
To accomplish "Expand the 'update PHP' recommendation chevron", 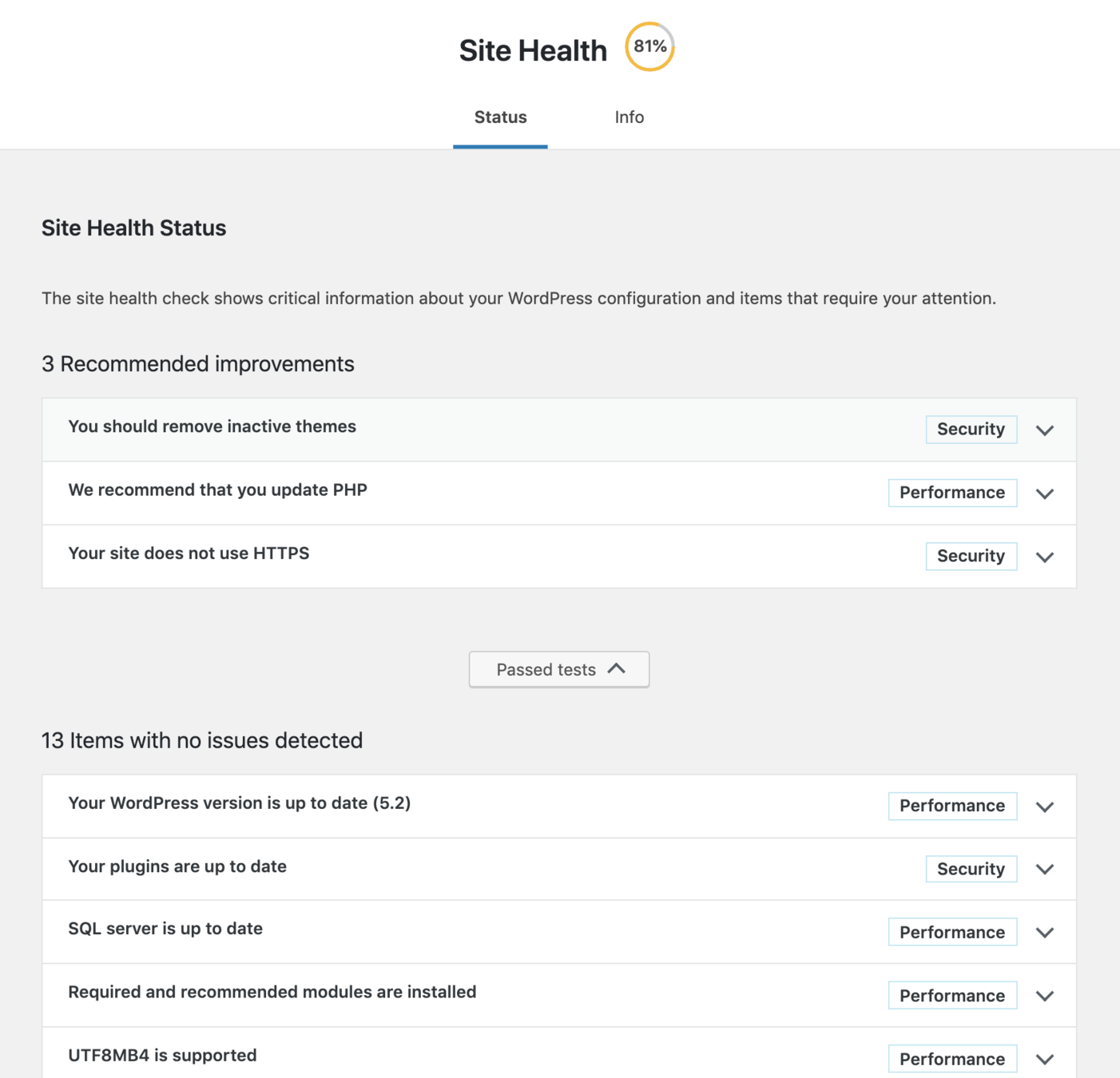I will point(1045,493).
